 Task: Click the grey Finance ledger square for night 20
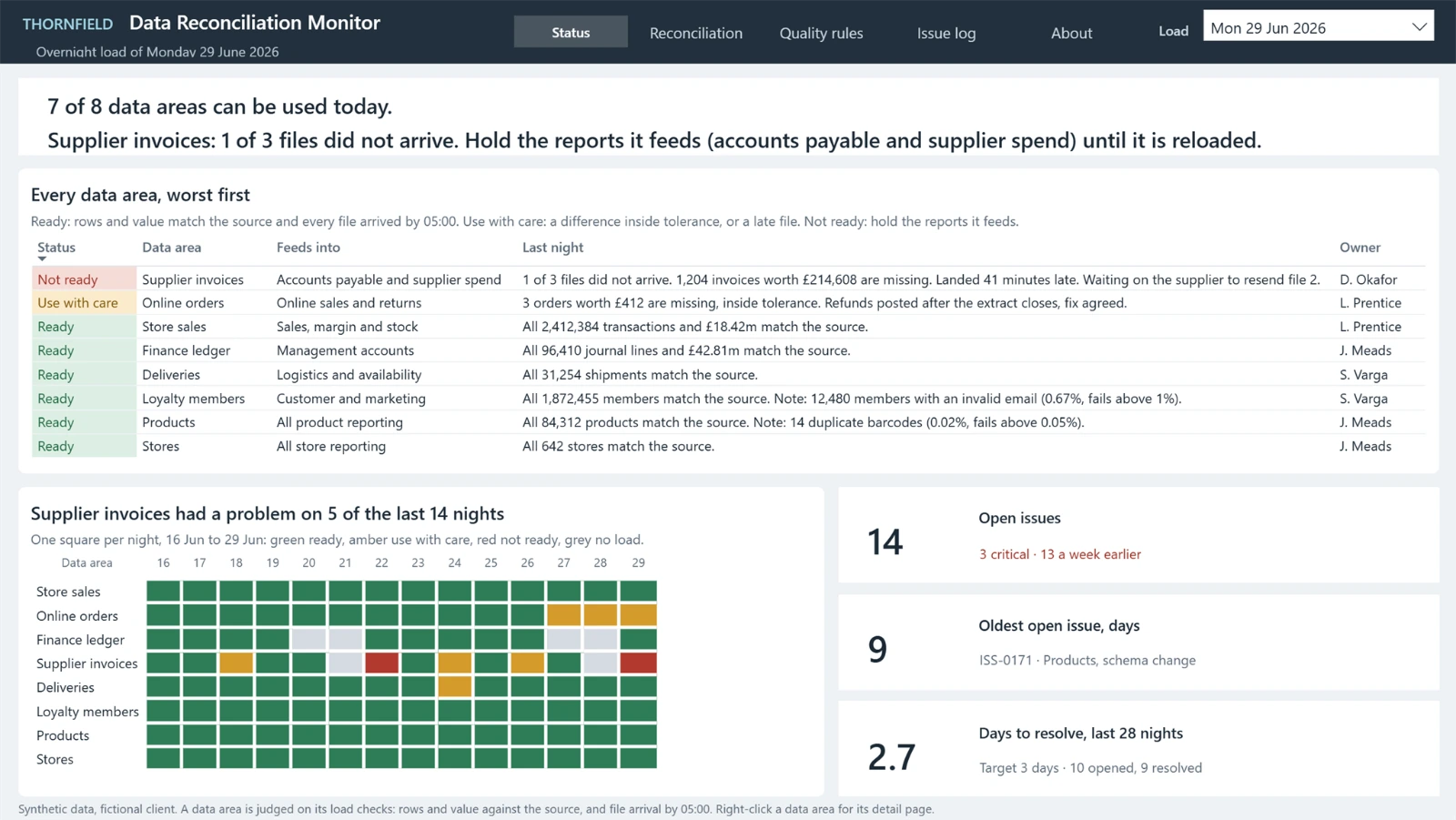308,640
